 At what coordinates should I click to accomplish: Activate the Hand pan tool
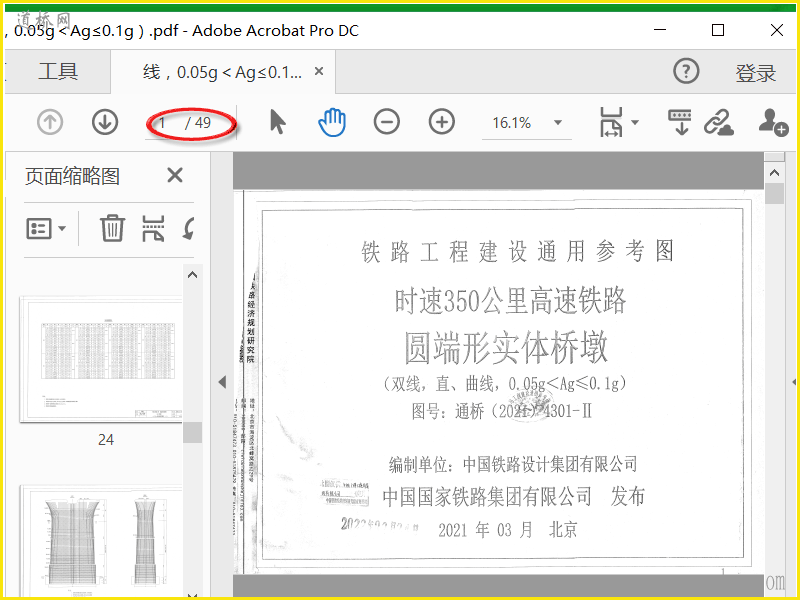(332, 122)
